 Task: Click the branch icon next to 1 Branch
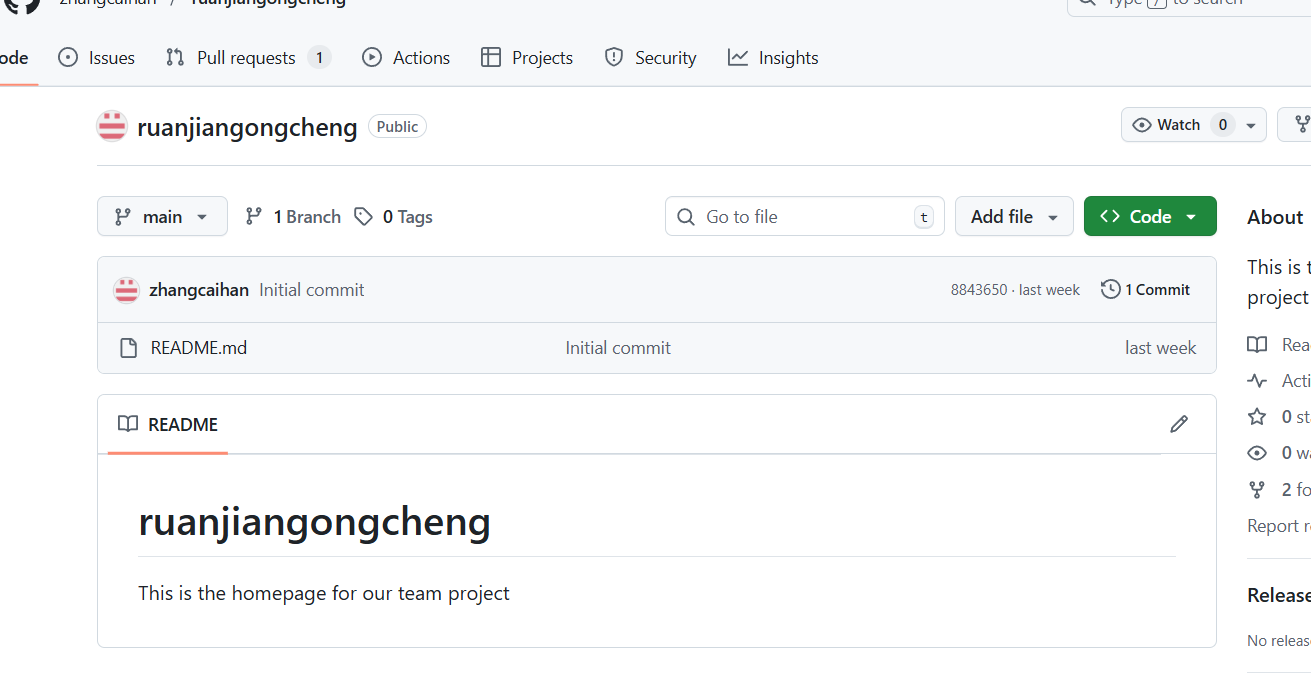[x=254, y=216]
